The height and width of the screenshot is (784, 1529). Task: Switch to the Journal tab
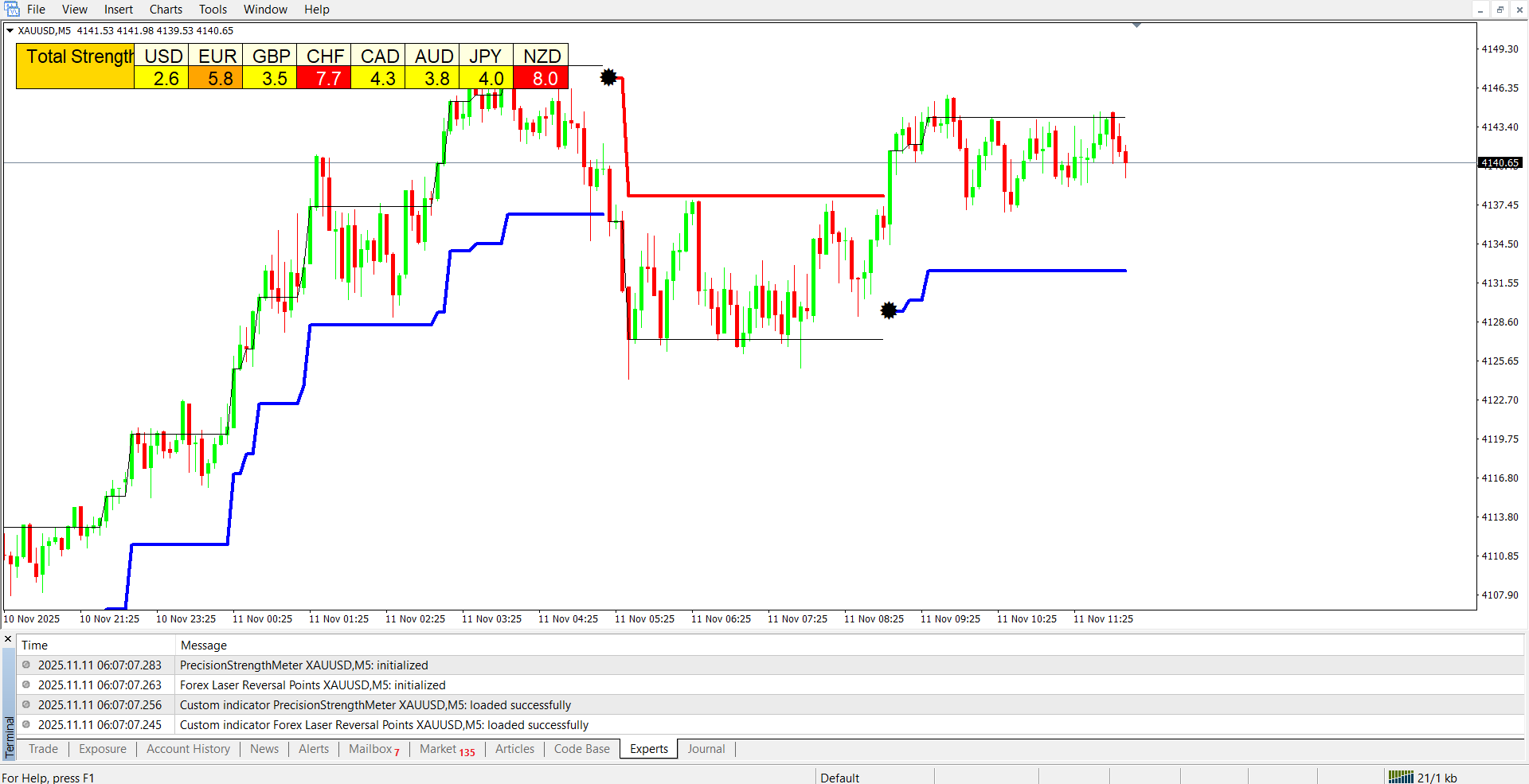[706, 749]
